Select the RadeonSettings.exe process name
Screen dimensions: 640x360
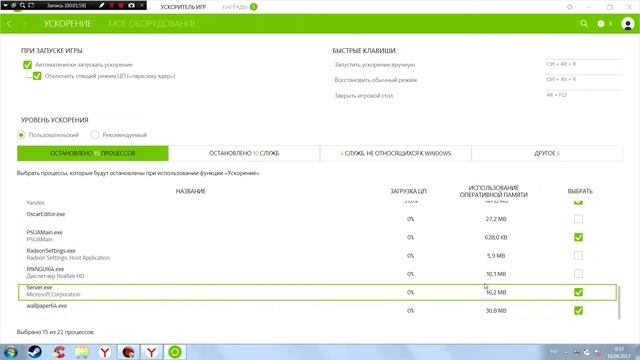[51, 251]
